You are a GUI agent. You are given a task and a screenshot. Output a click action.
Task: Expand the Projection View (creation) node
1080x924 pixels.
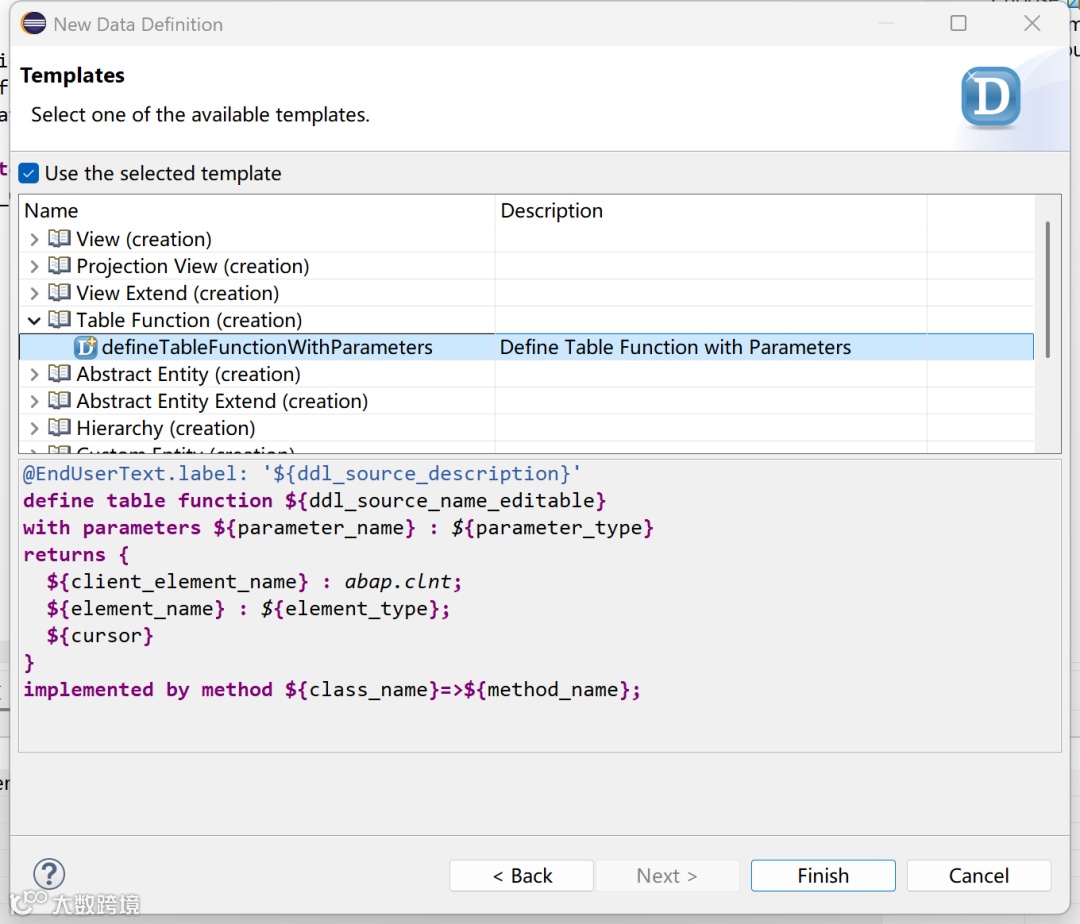coord(34,266)
